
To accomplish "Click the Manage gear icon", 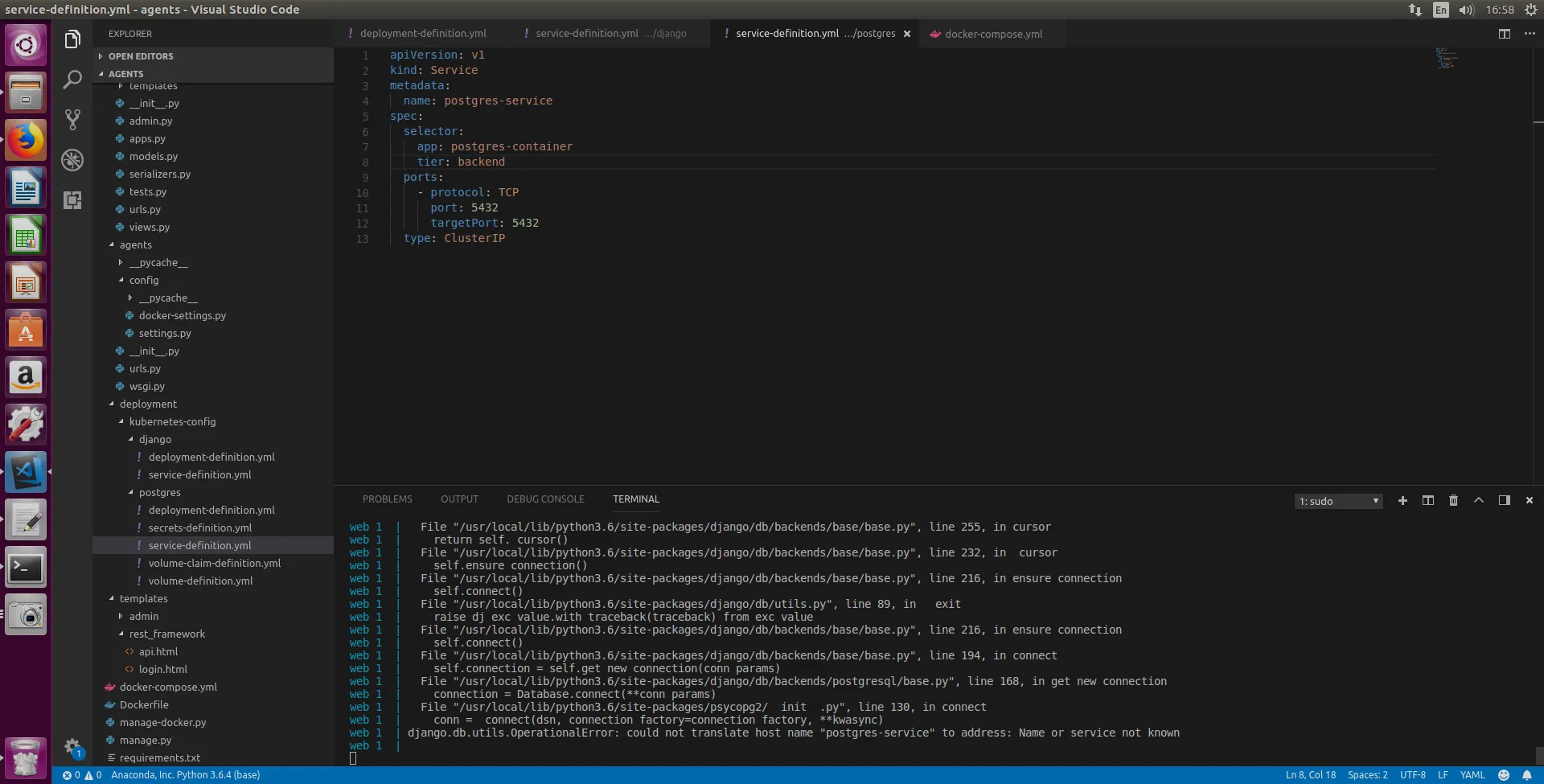I will 72,746.
